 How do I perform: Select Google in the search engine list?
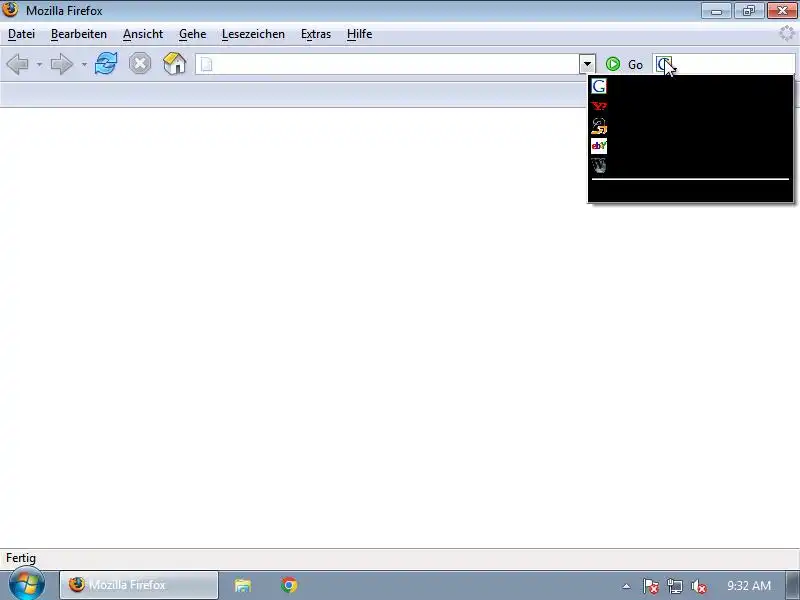[x=691, y=86]
